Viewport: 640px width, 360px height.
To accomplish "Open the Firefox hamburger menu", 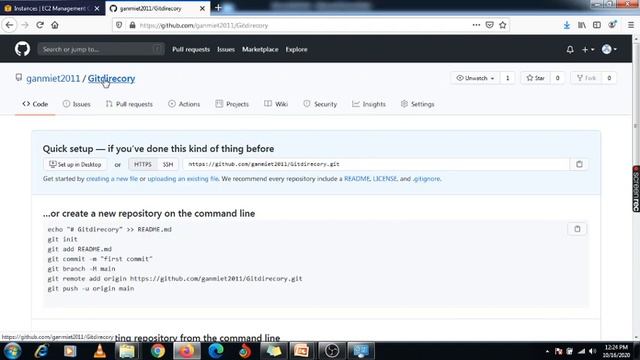I will click(x=631, y=25).
